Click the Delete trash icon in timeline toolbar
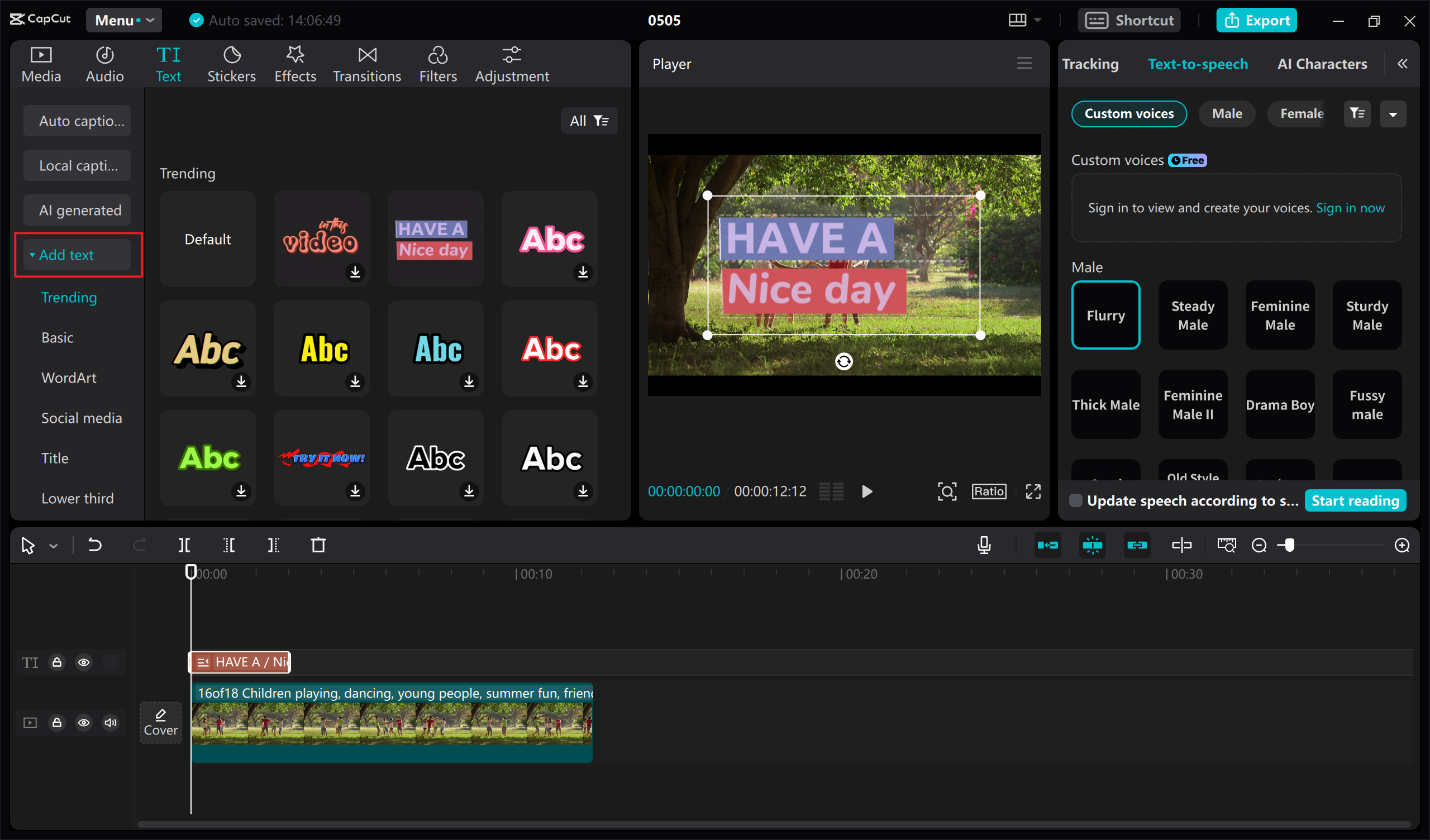 (318, 546)
